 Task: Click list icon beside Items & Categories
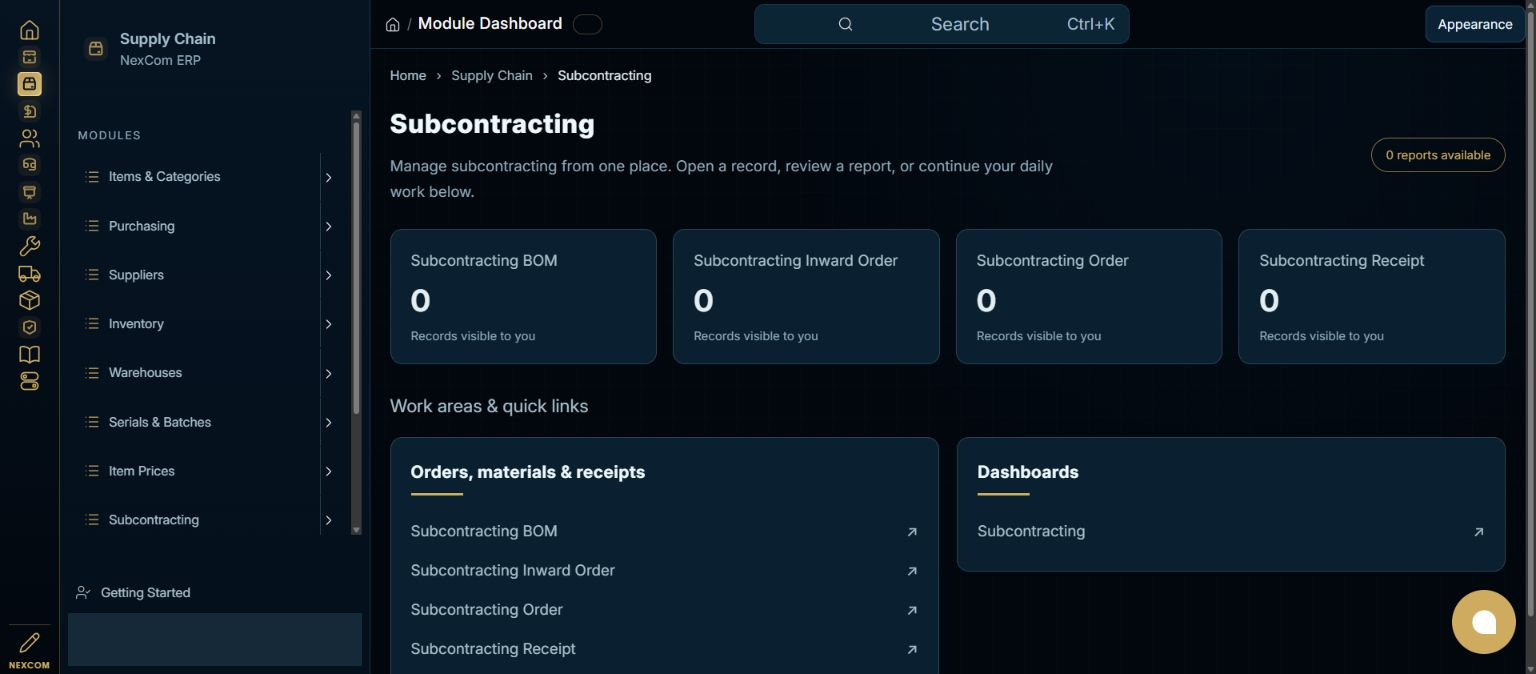(x=92, y=176)
